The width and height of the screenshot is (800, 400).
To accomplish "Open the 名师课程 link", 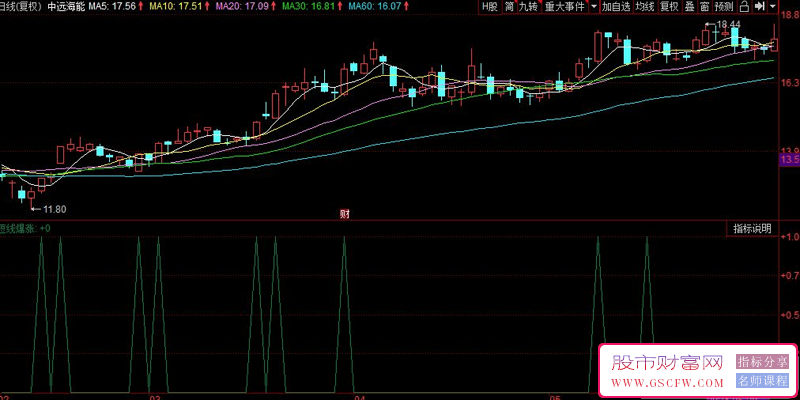I will pos(762,381).
